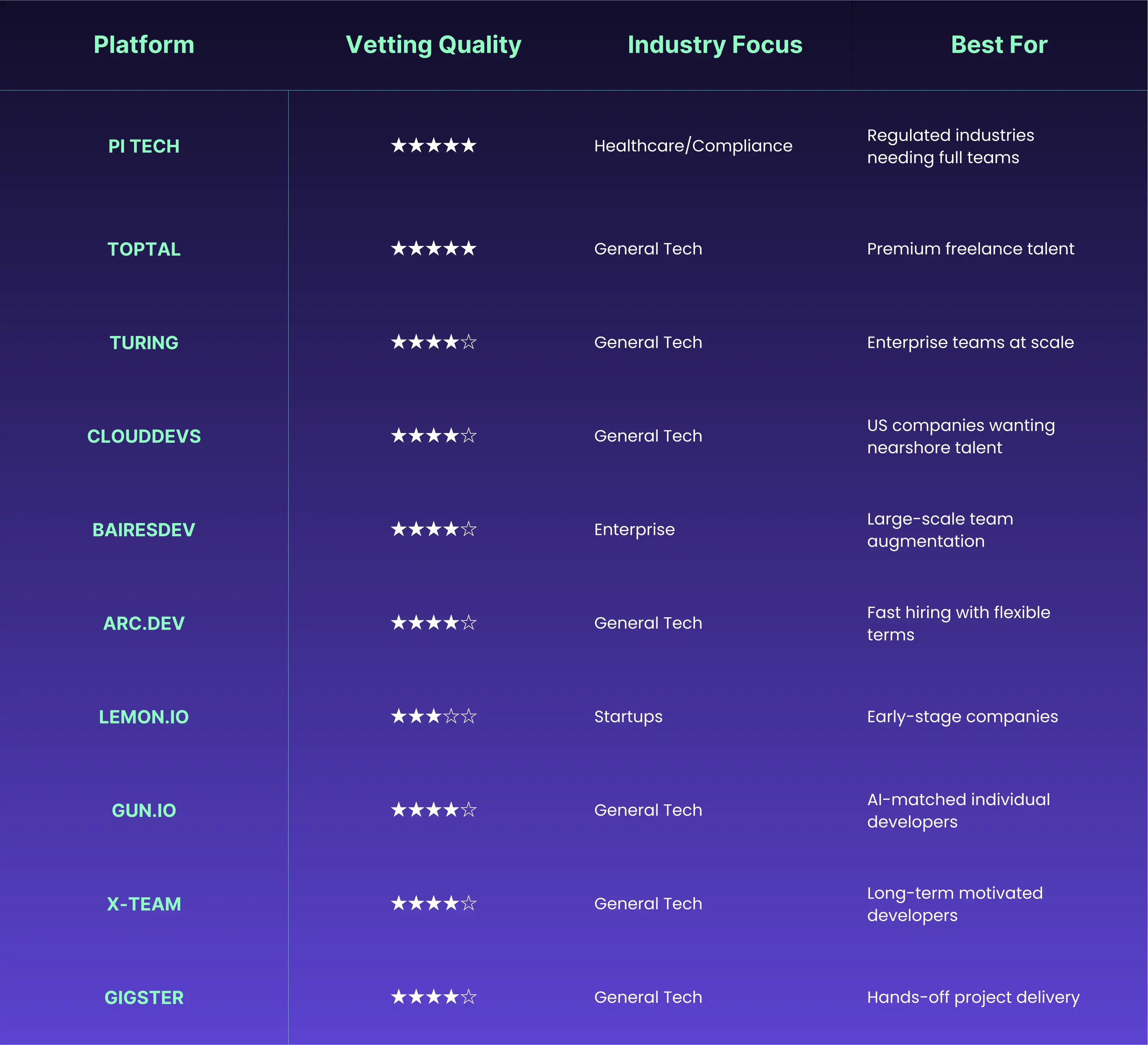Image resolution: width=1148 pixels, height=1045 pixels.
Task: Click 'Fast hiring with flexible terms'
Action: [958, 623]
